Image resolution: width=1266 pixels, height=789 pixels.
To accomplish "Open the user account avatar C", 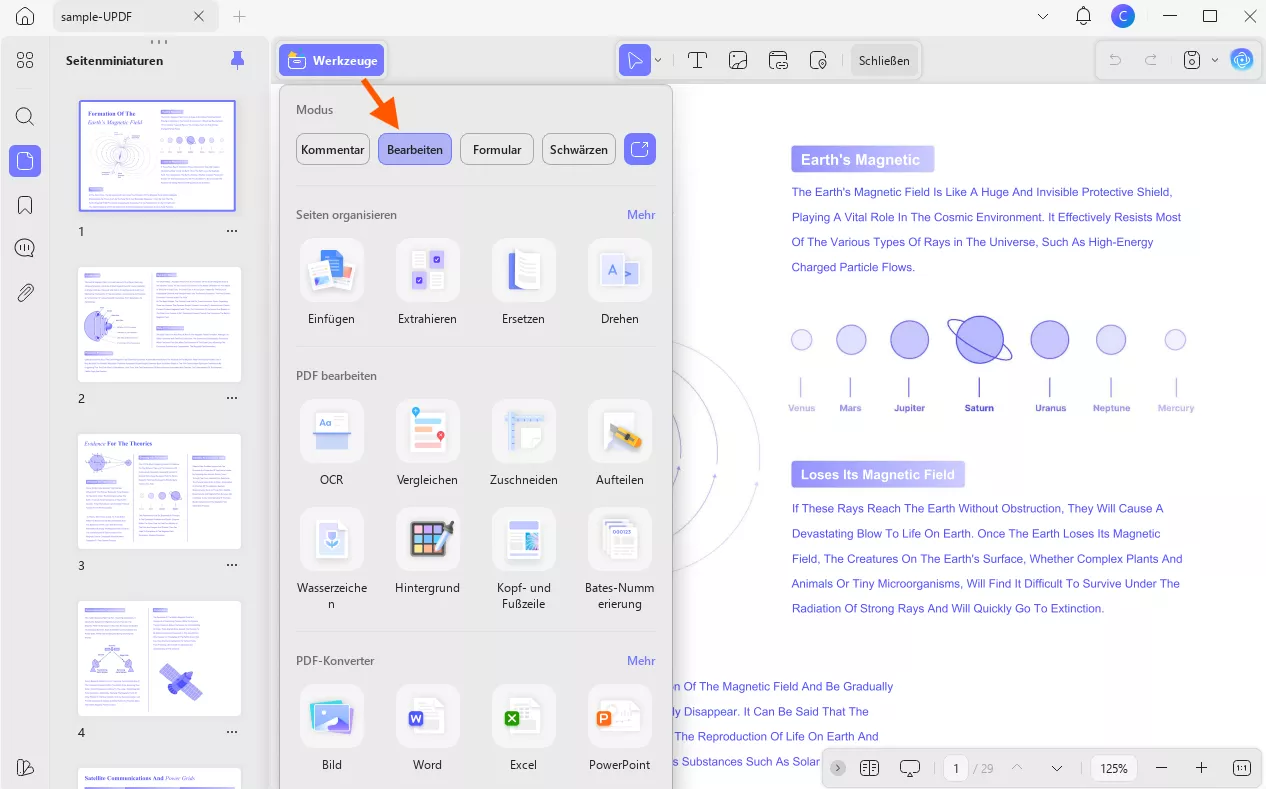I will (1123, 16).
